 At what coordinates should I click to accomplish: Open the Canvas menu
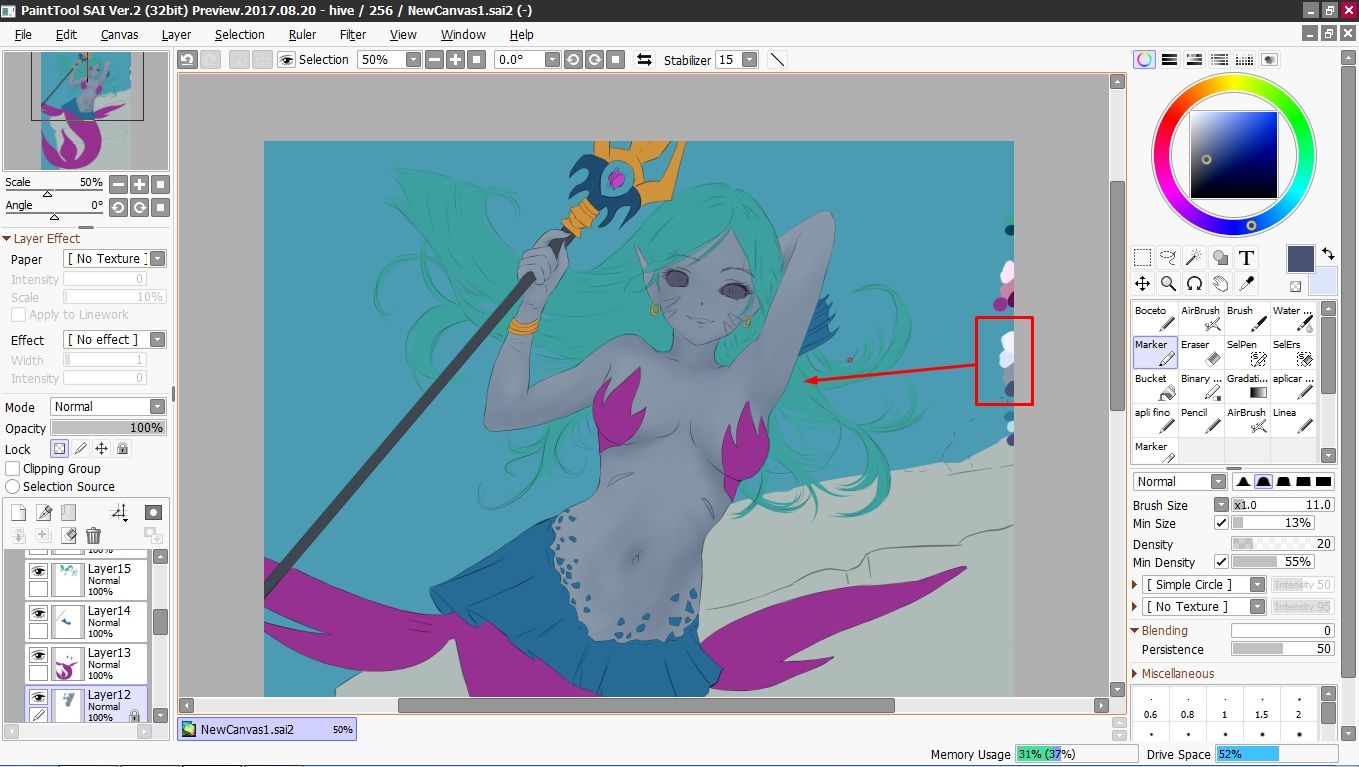(119, 34)
